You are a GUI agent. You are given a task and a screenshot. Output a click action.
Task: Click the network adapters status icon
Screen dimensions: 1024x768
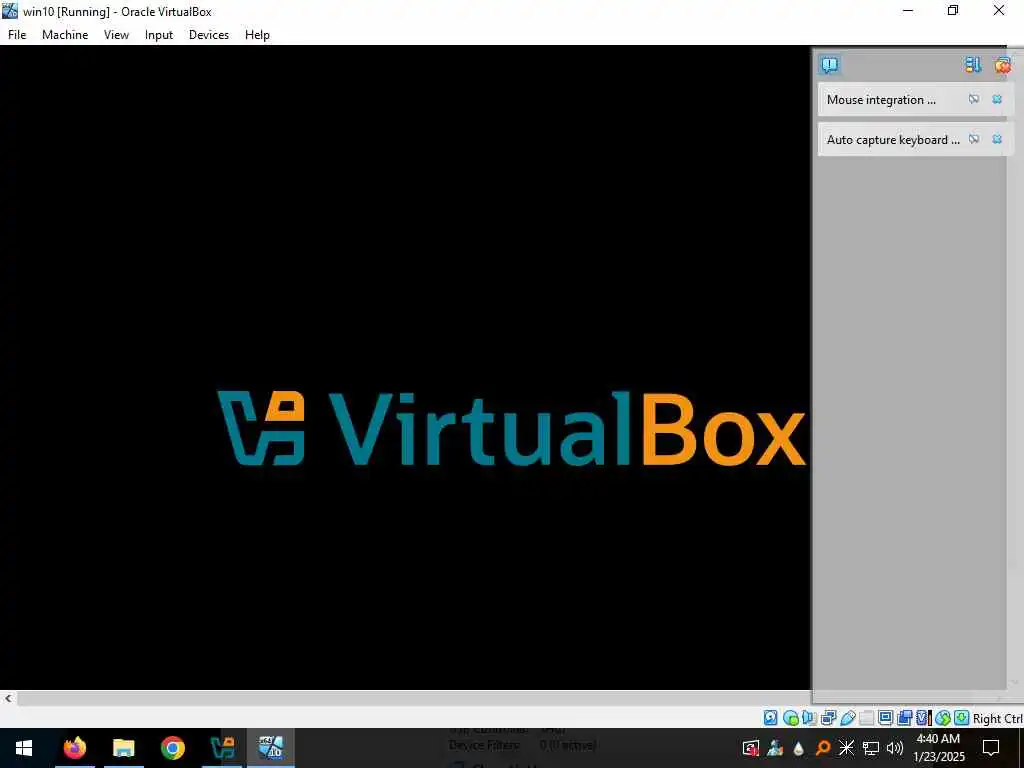[829, 718]
